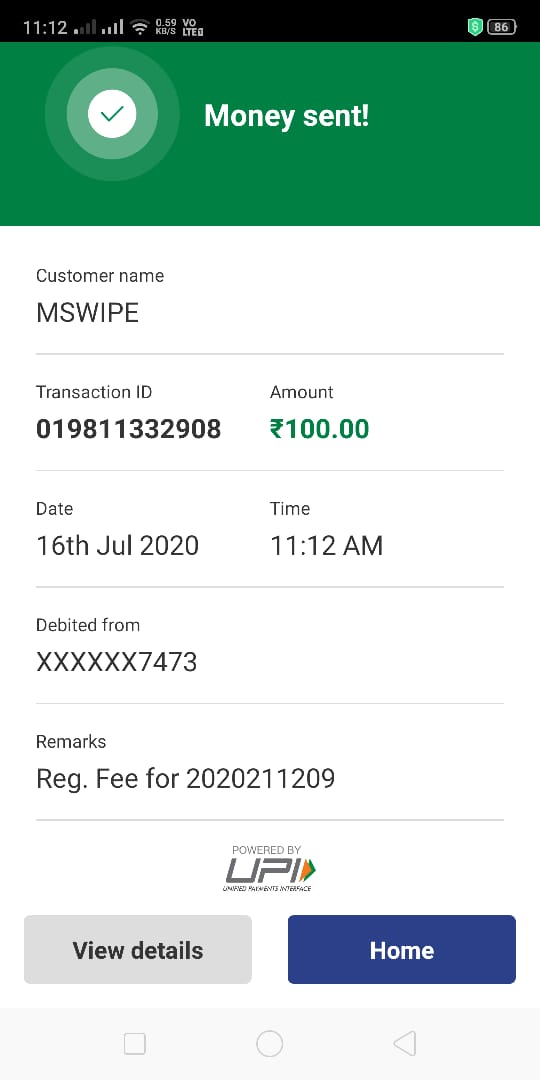Tap the ₹100.00 amount
The image size is (540, 1080).
(x=320, y=429)
